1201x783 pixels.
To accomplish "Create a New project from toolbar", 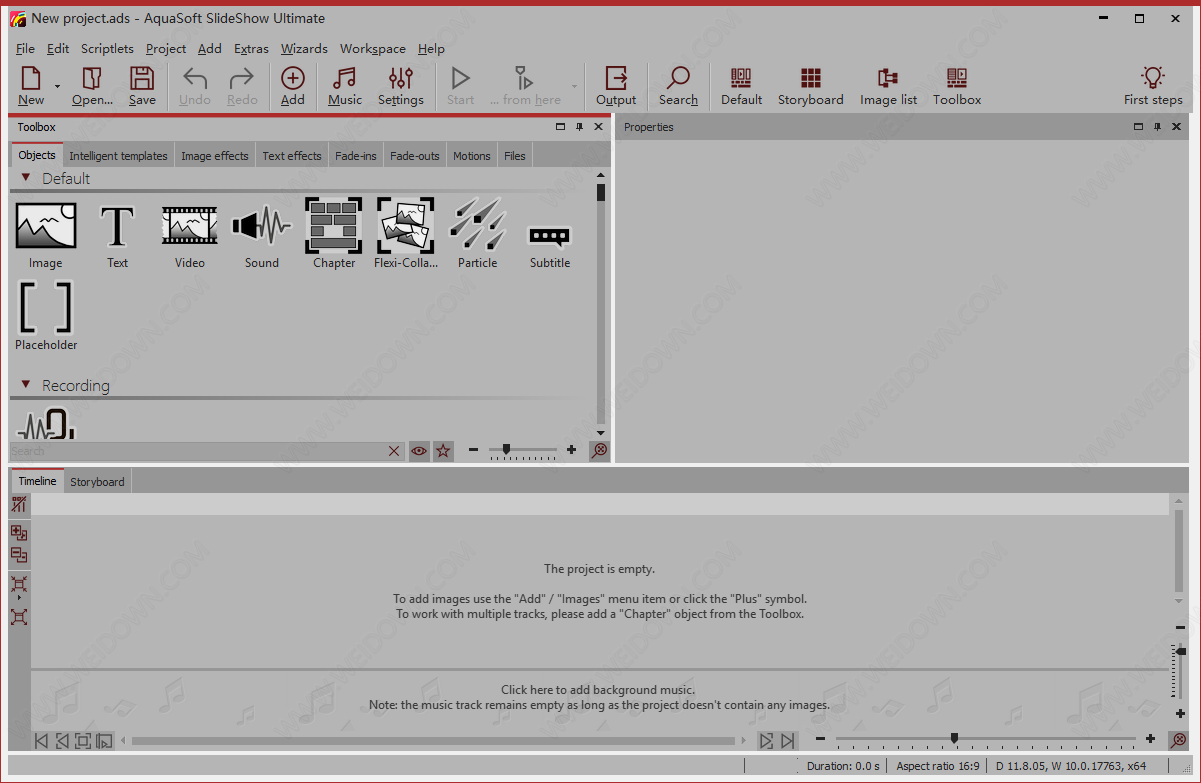I will pyautogui.click(x=31, y=86).
